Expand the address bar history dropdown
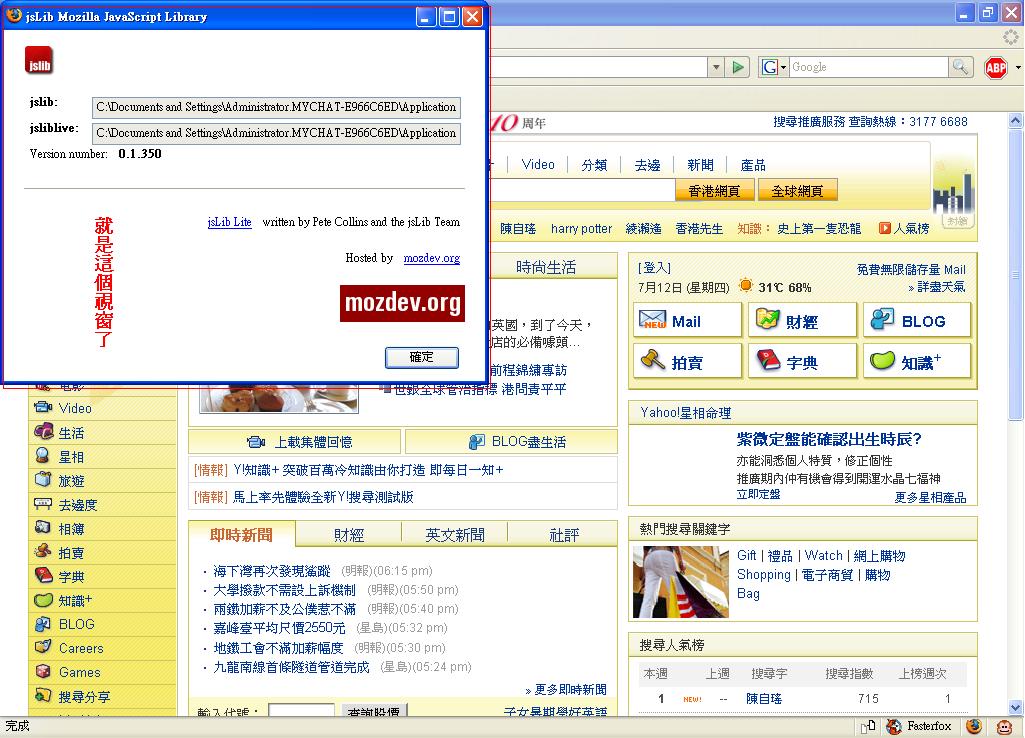Screen dimensions: 1025x738 point(716,67)
